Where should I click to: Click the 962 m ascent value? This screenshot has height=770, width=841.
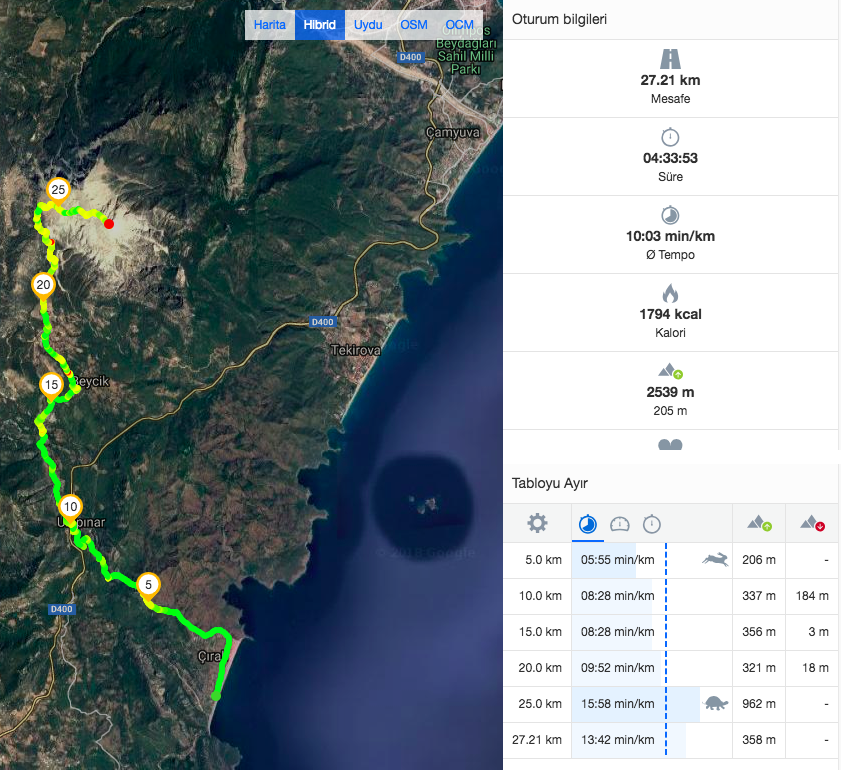click(x=758, y=704)
